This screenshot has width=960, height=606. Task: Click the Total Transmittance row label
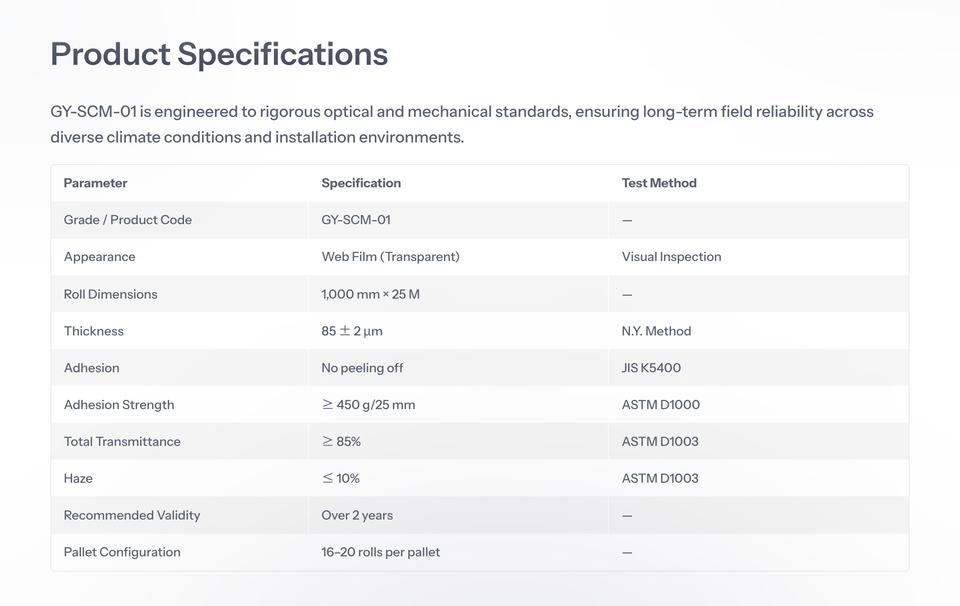point(122,442)
